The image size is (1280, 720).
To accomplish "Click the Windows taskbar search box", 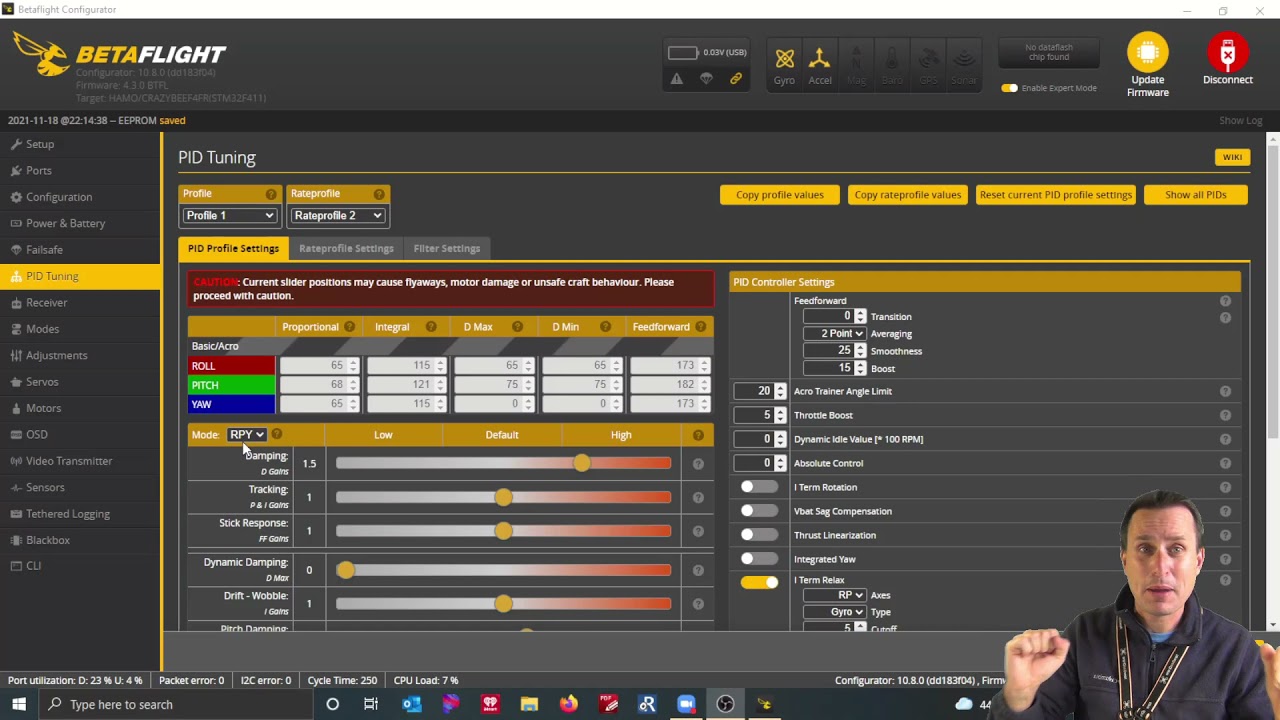I will click(x=178, y=704).
